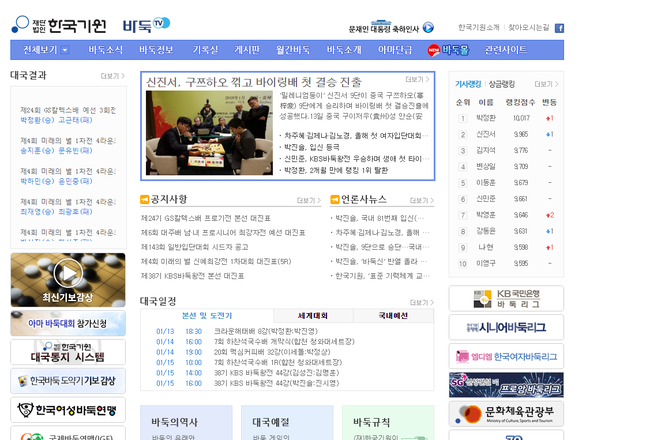Switch to 기사랭킹 tab
Screen dimensions: 650x440
coord(468,84)
